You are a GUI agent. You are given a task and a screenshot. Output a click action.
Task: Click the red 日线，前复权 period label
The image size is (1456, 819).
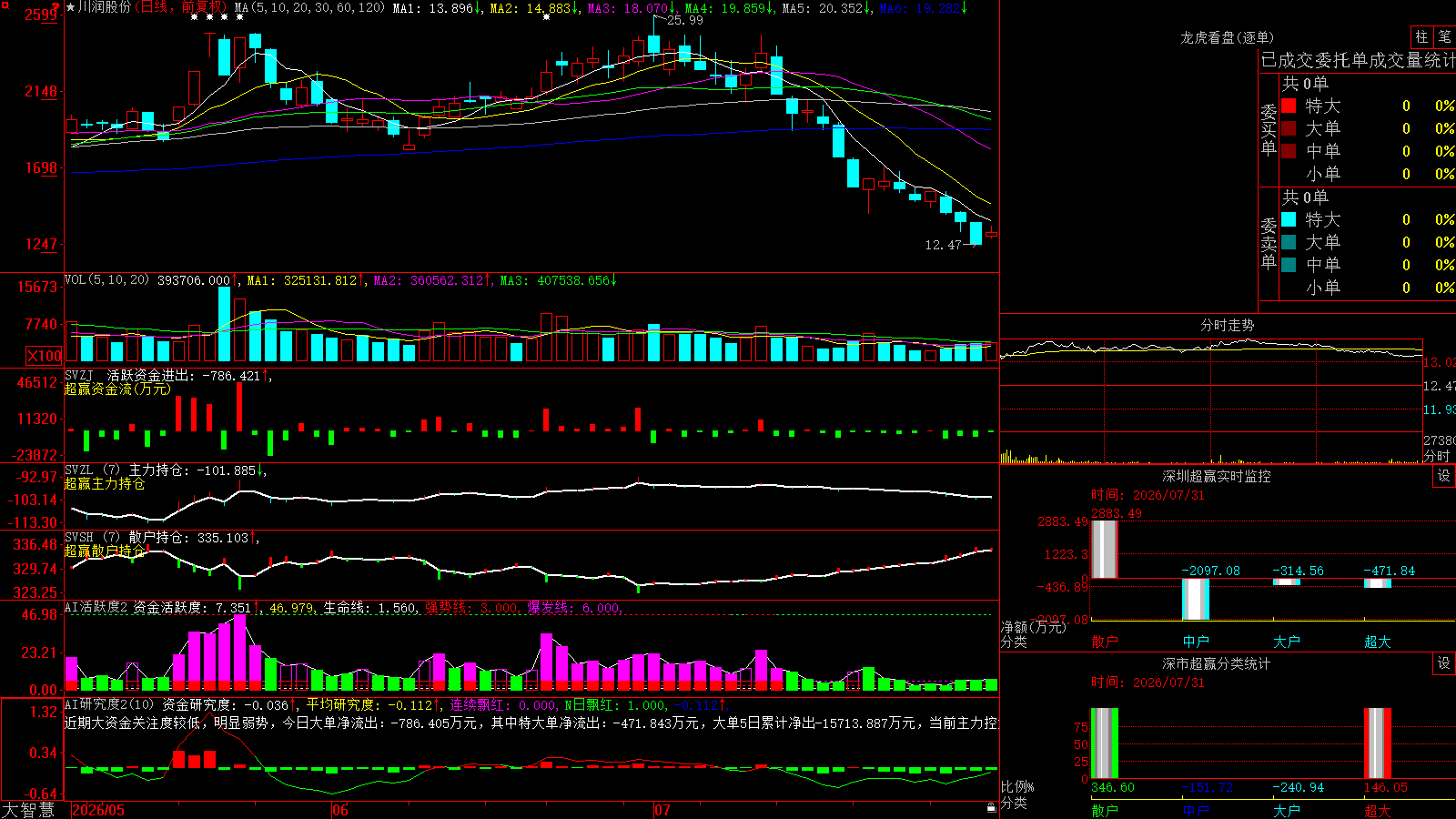[181, 7]
